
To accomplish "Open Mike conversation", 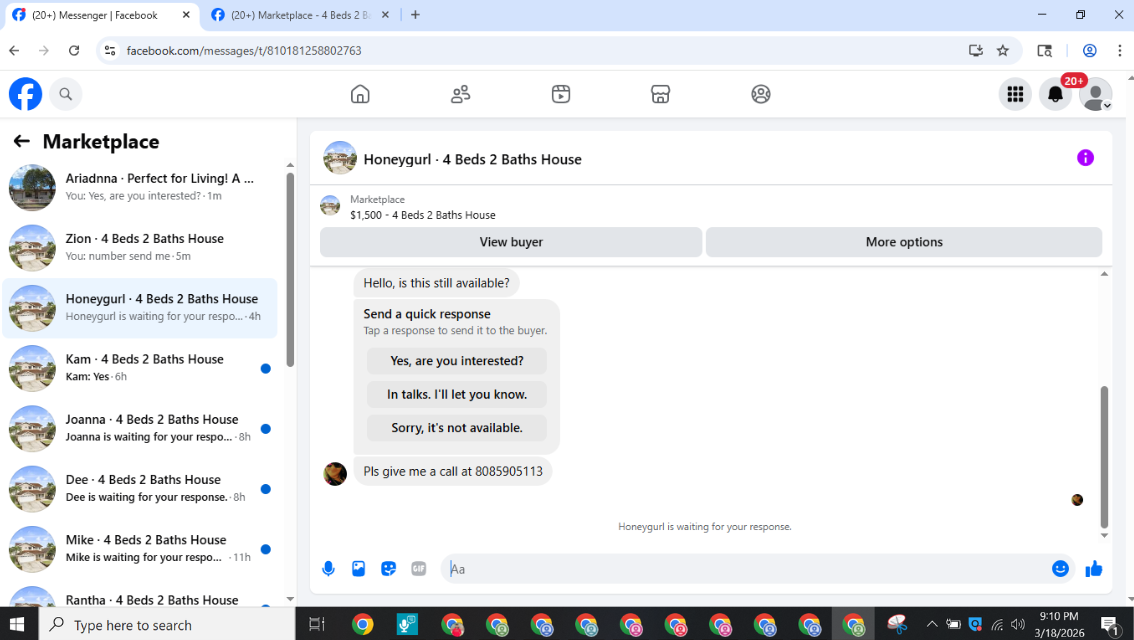I will tap(140, 549).
